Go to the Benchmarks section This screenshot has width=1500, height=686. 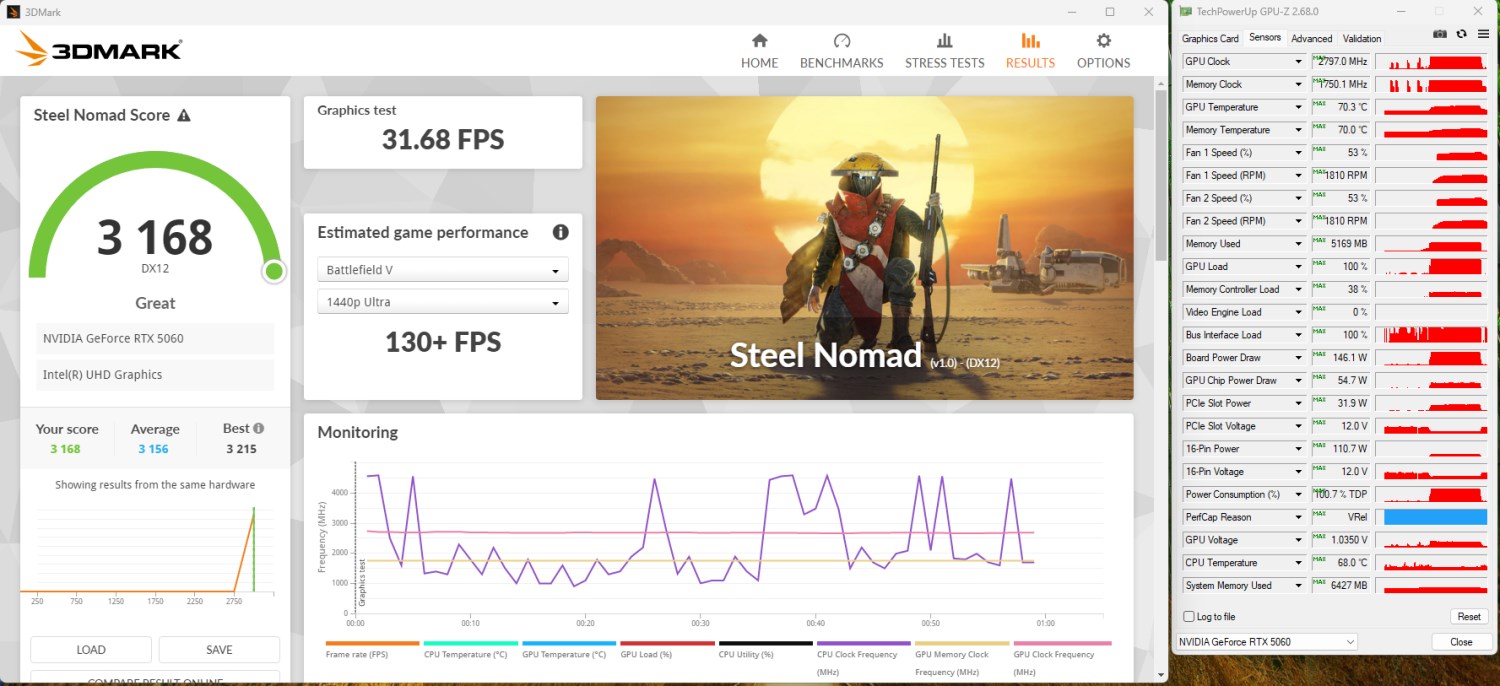tap(841, 50)
